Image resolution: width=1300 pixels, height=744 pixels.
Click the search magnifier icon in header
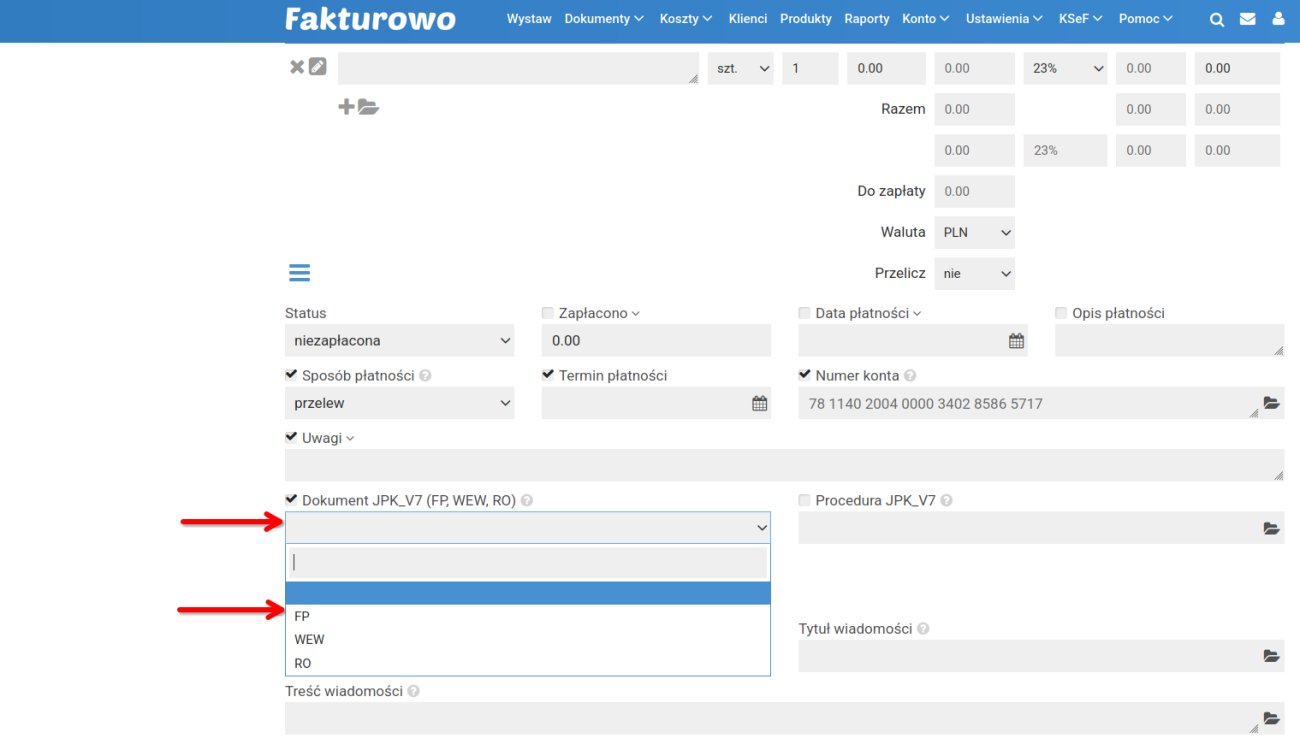(x=1216, y=19)
